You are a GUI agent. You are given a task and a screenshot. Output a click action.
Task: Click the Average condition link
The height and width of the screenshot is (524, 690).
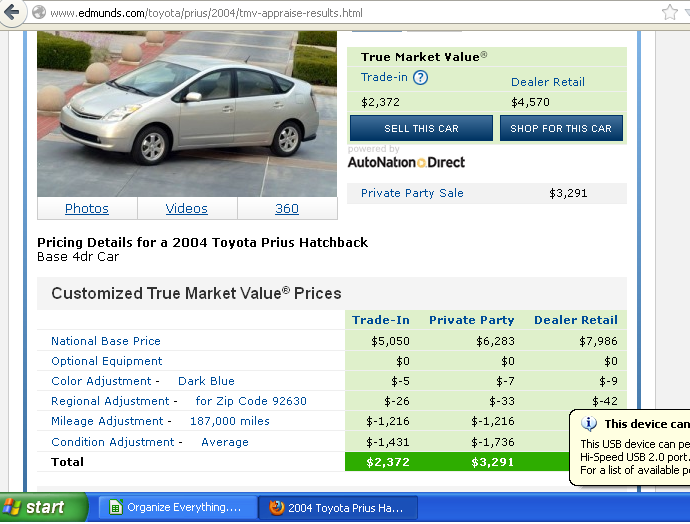(225, 442)
